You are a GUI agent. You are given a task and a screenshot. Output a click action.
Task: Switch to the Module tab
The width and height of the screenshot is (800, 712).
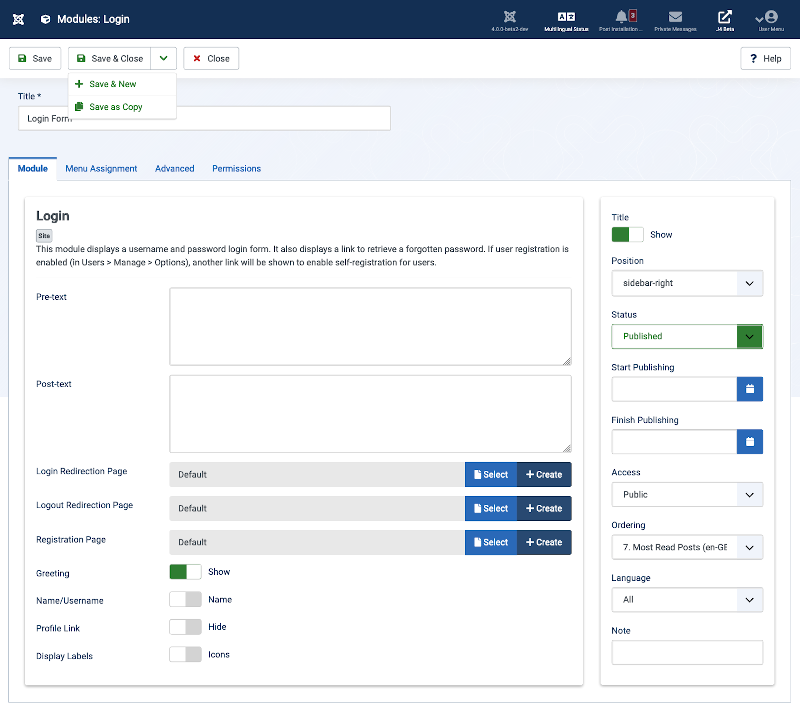pyautogui.click(x=33, y=169)
